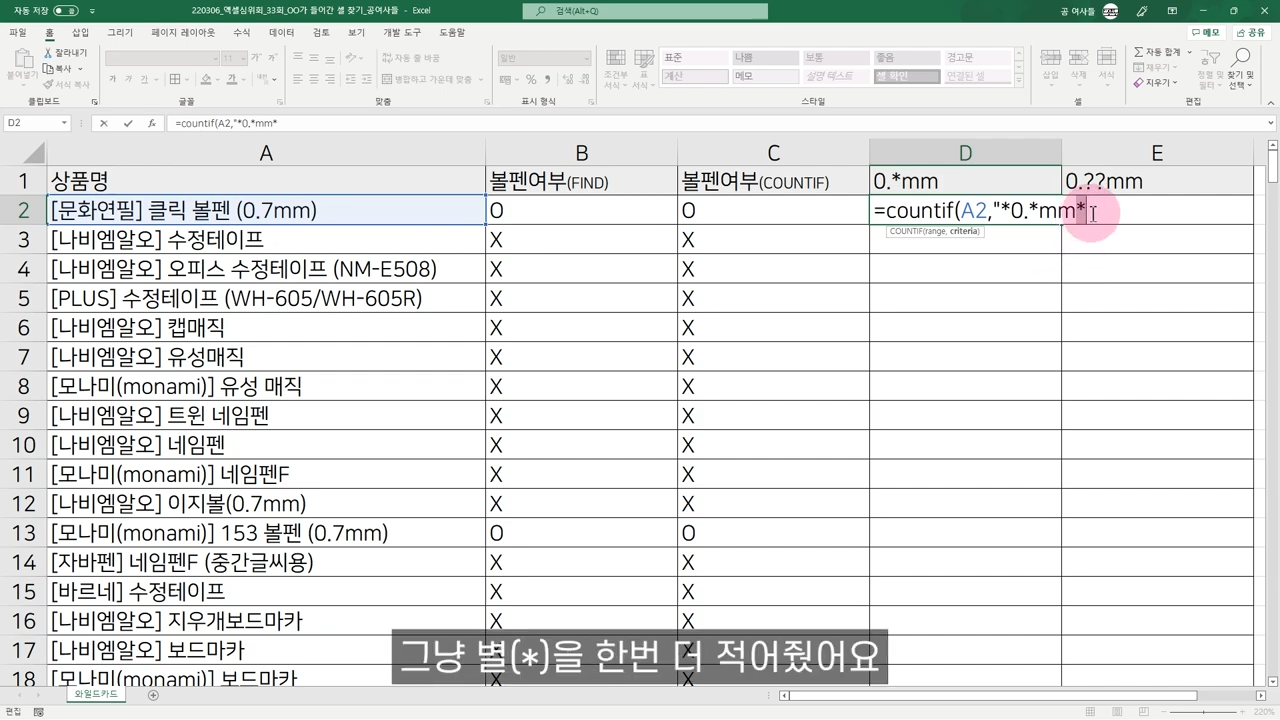Image resolution: width=1280 pixels, height=720 pixels.
Task: Apply the 경고문 (Warning Text) style
Action: pyautogui.click(x=978, y=58)
